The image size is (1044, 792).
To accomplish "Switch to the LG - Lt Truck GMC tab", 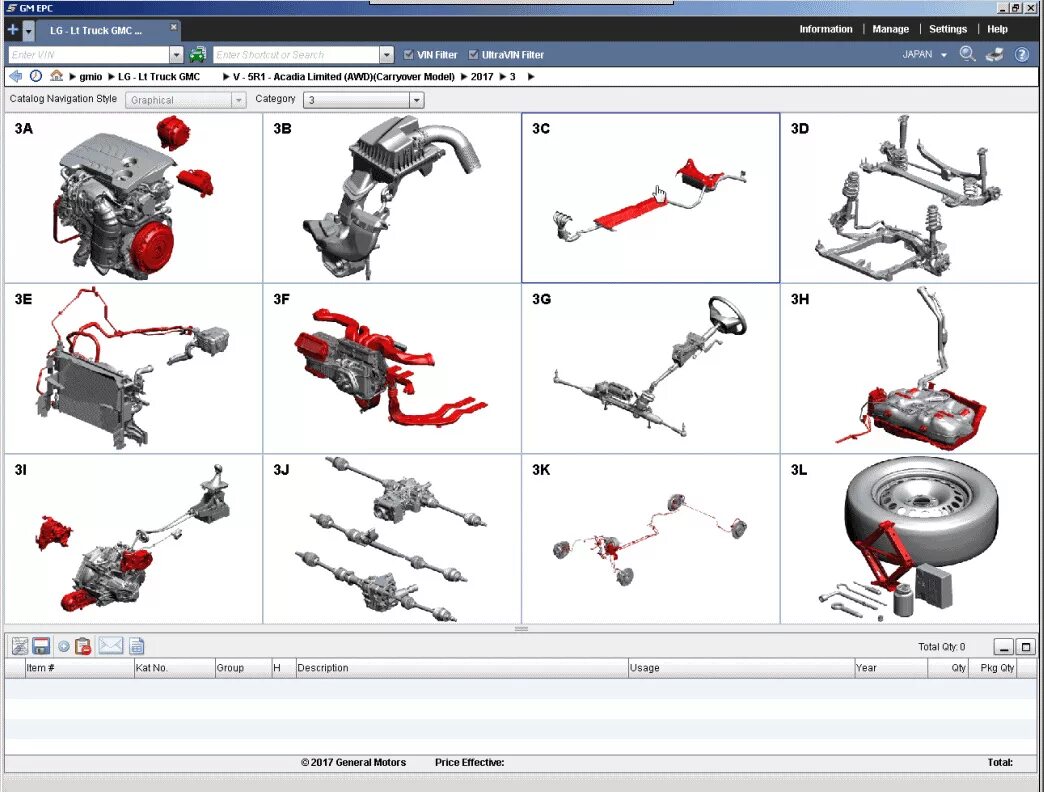I will 97,31.
